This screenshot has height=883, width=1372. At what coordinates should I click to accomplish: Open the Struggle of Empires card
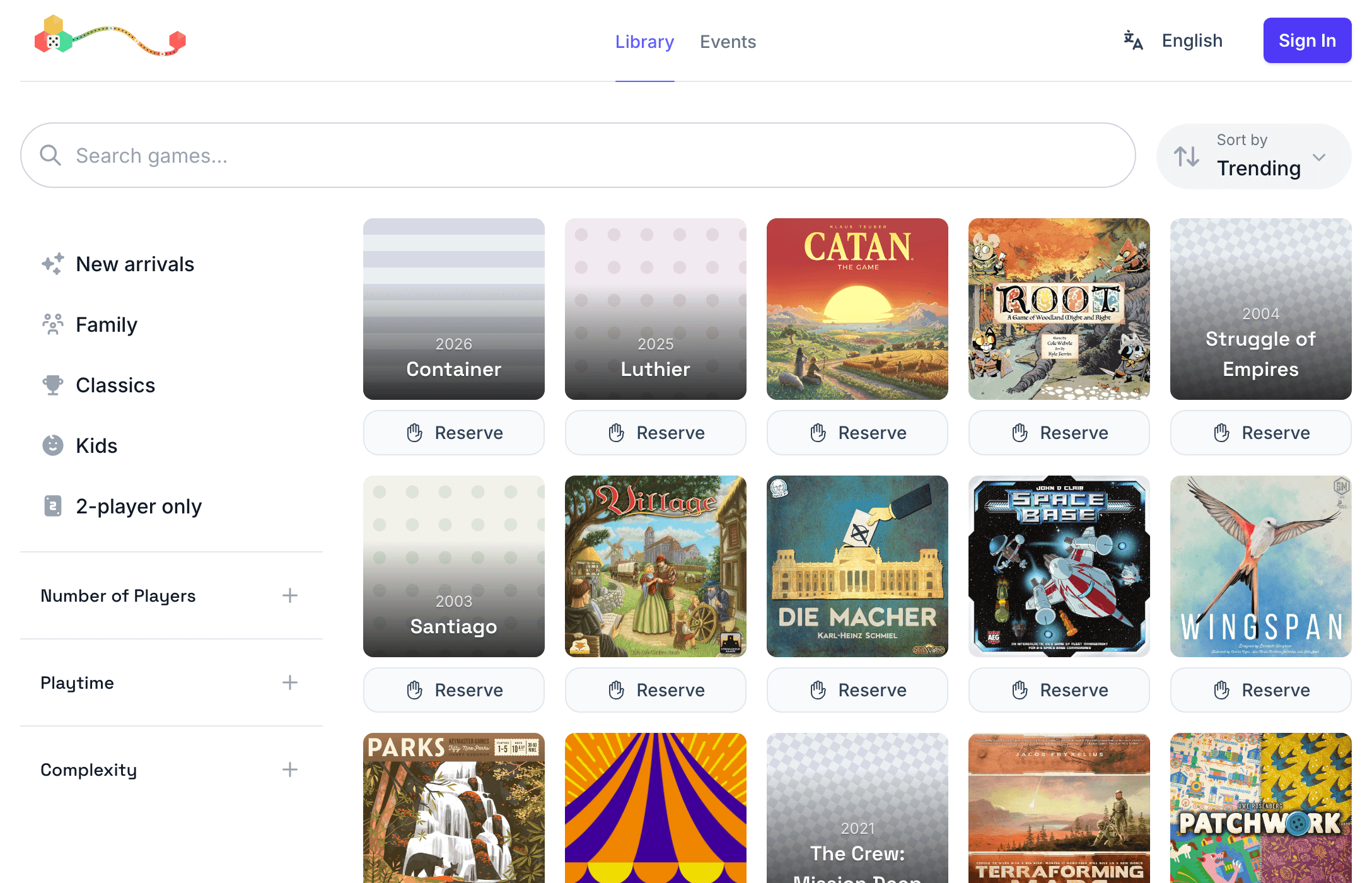(1261, 309)
